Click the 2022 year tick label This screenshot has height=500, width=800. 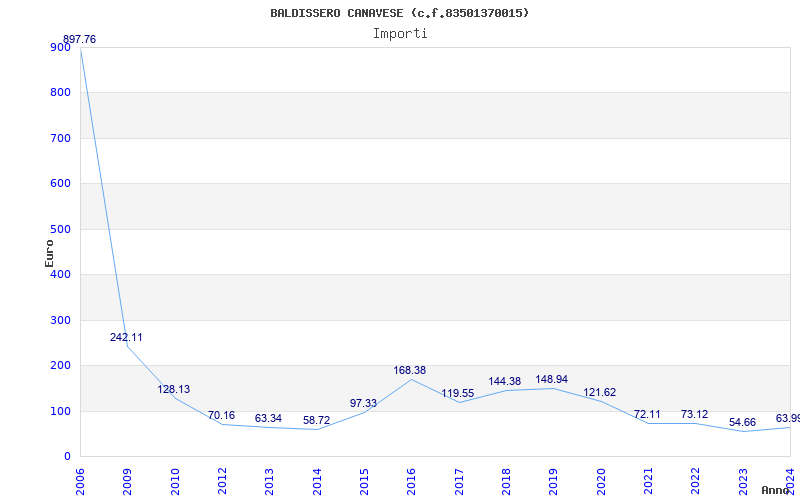695,481
